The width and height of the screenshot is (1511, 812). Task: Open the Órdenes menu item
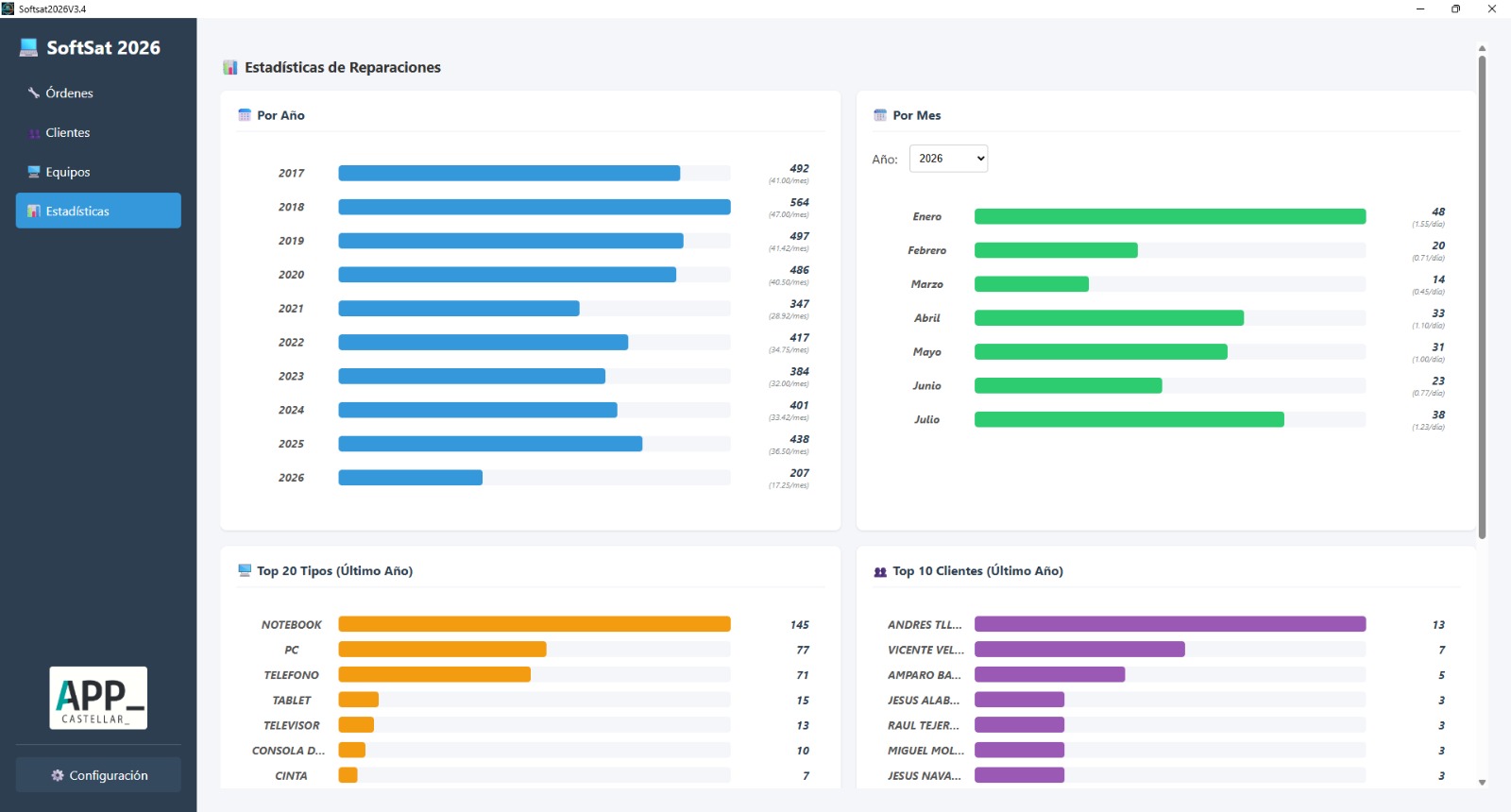[x=98, y=93]
